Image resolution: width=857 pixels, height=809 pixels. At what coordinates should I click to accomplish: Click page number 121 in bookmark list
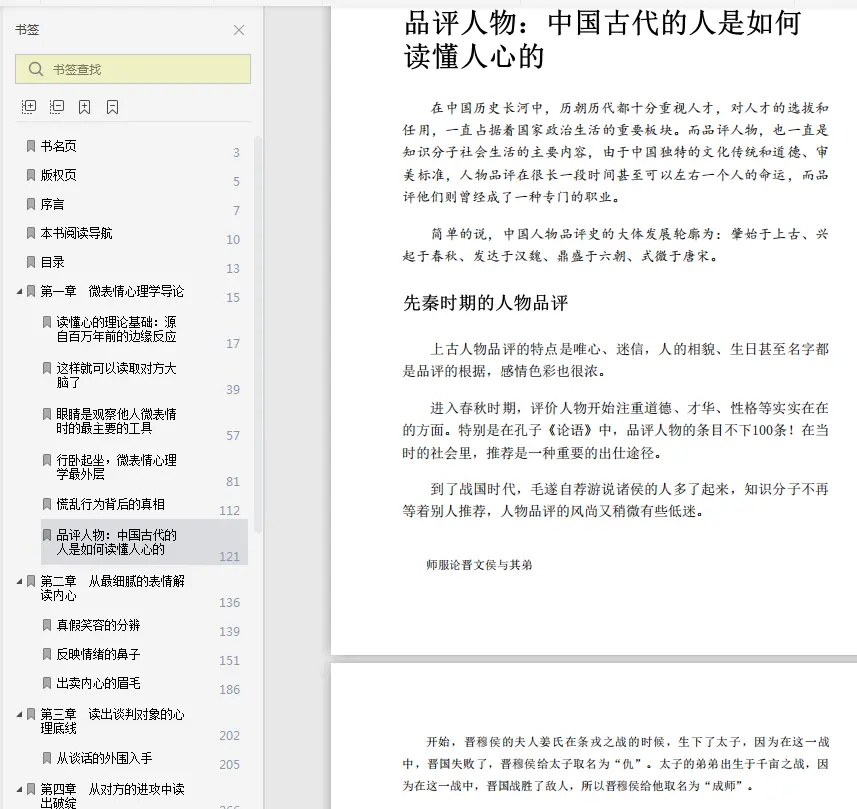coord(230,556)
